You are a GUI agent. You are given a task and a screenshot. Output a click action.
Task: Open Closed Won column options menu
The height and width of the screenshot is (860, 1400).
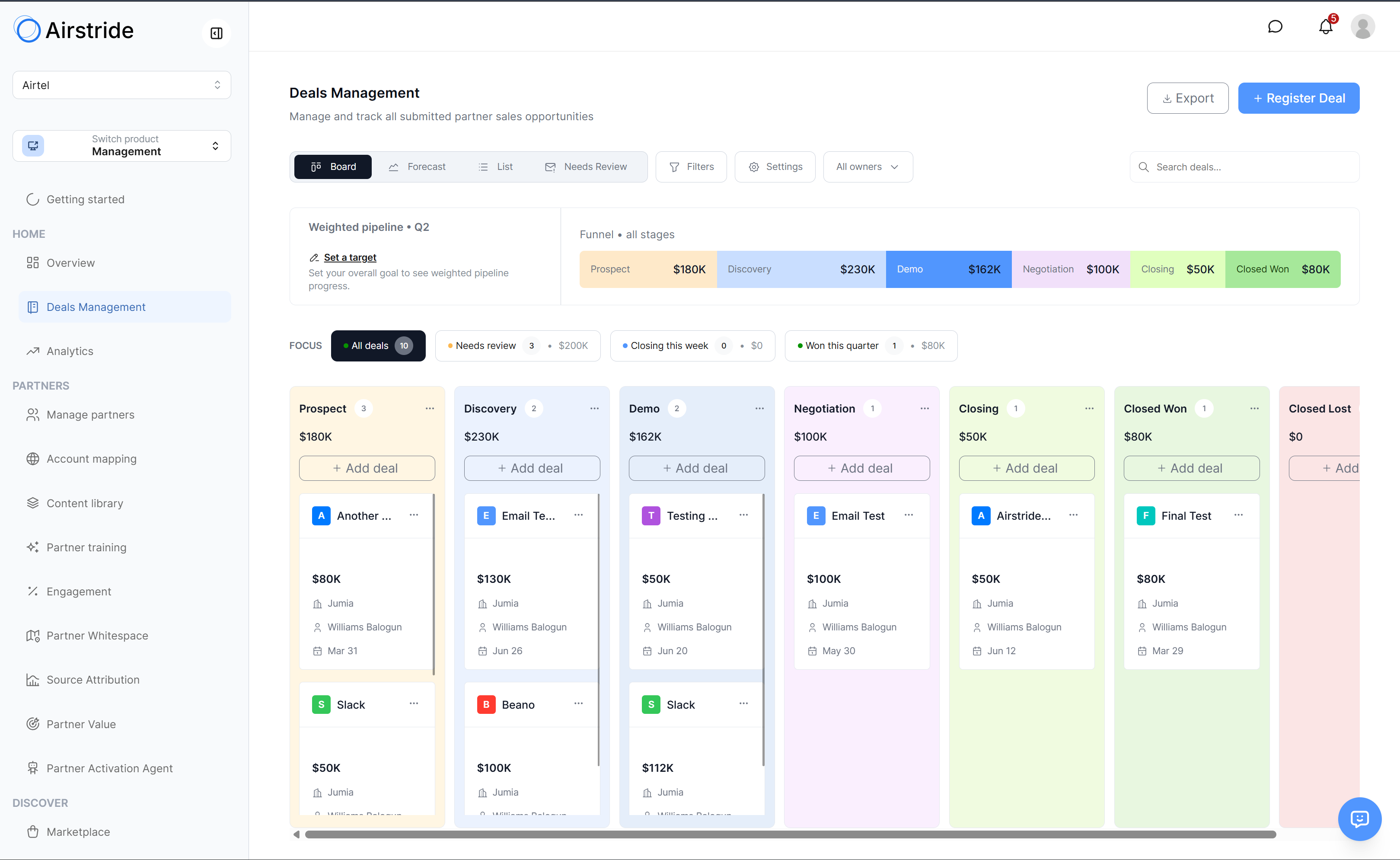[1254, 409]
